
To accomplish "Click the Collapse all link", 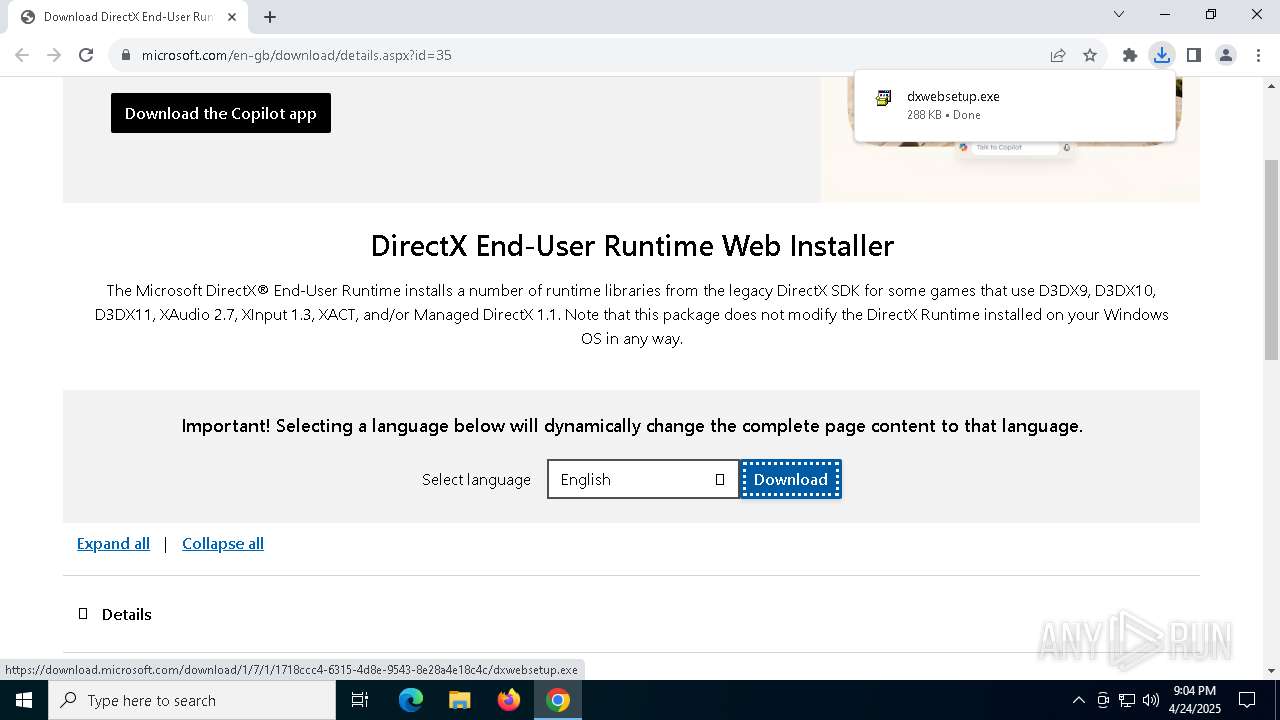I will coord(223,543).
